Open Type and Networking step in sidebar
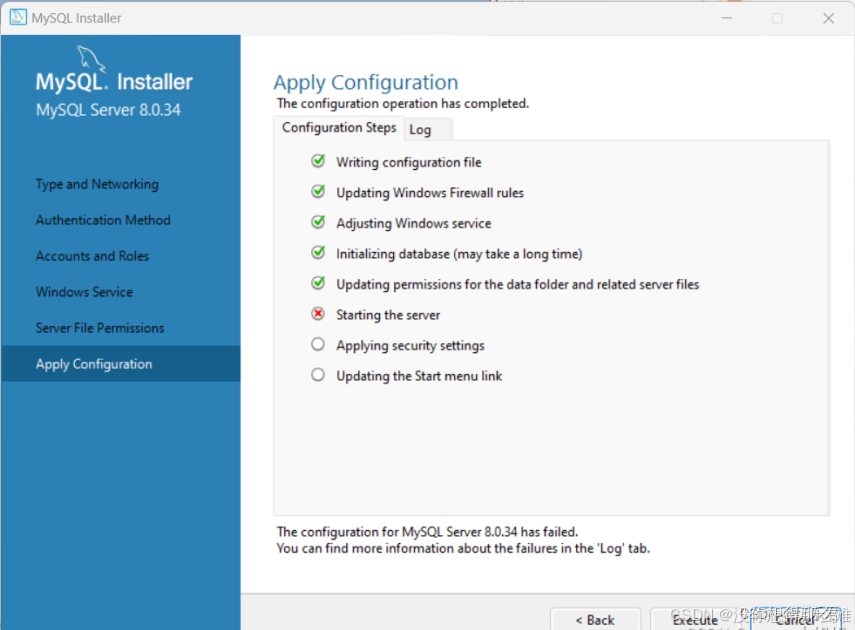 (97, 184)
